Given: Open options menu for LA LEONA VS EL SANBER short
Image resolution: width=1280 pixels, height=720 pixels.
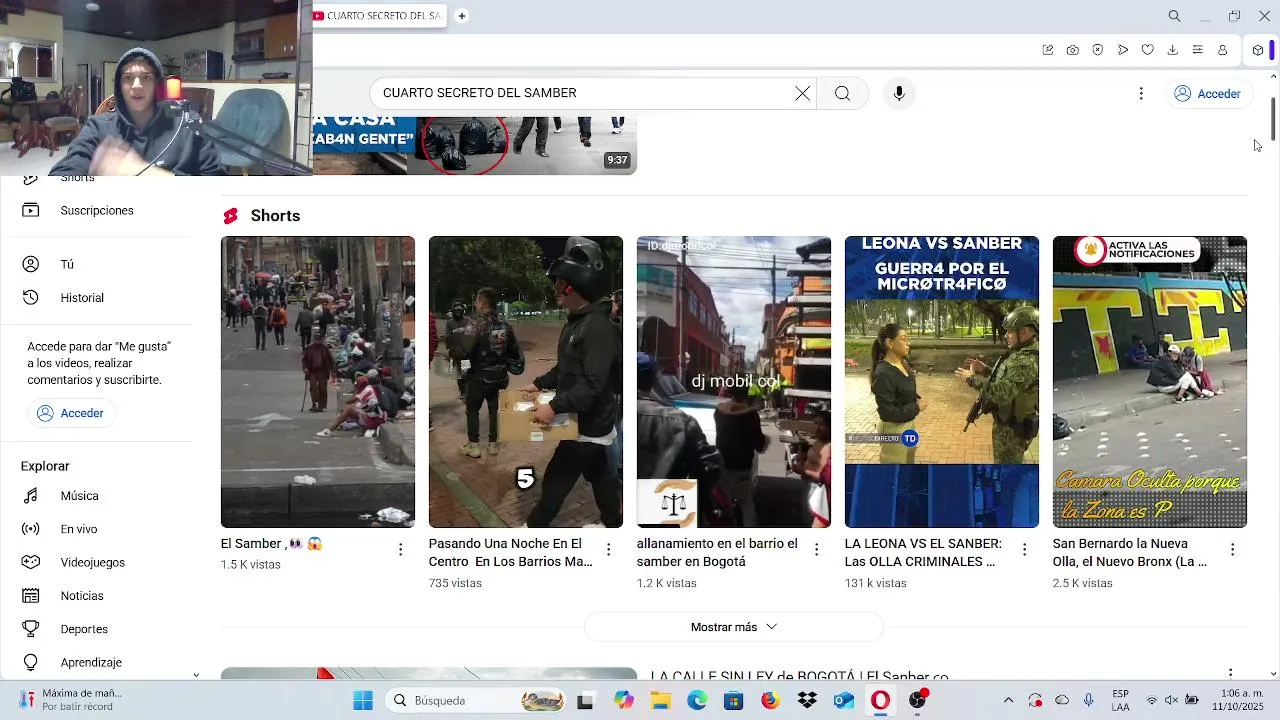Looking at the screenshot, I should pyautogui.click(x=1024, y=549).
